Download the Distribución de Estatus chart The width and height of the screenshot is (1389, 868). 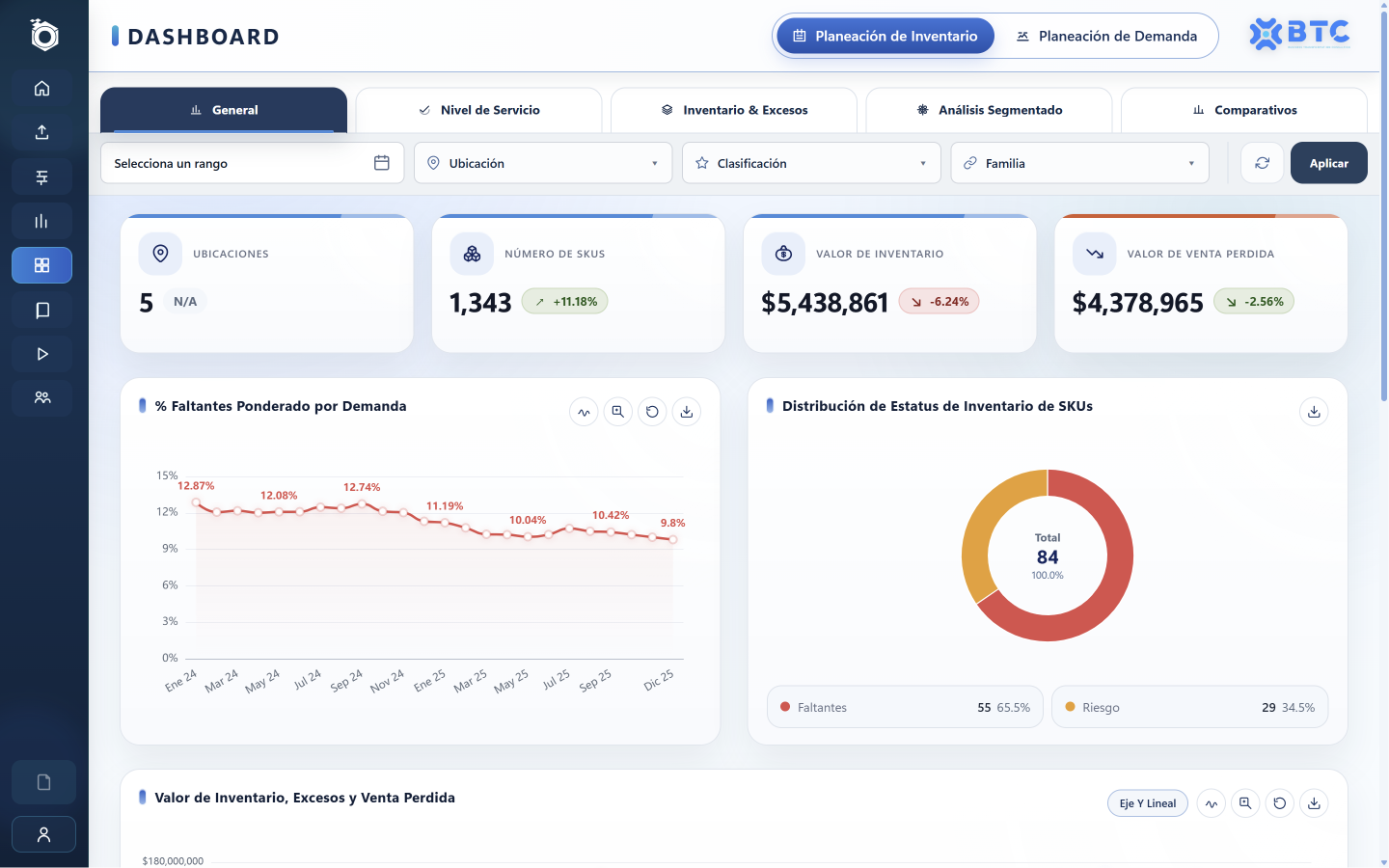click(x=1314, y=412)
